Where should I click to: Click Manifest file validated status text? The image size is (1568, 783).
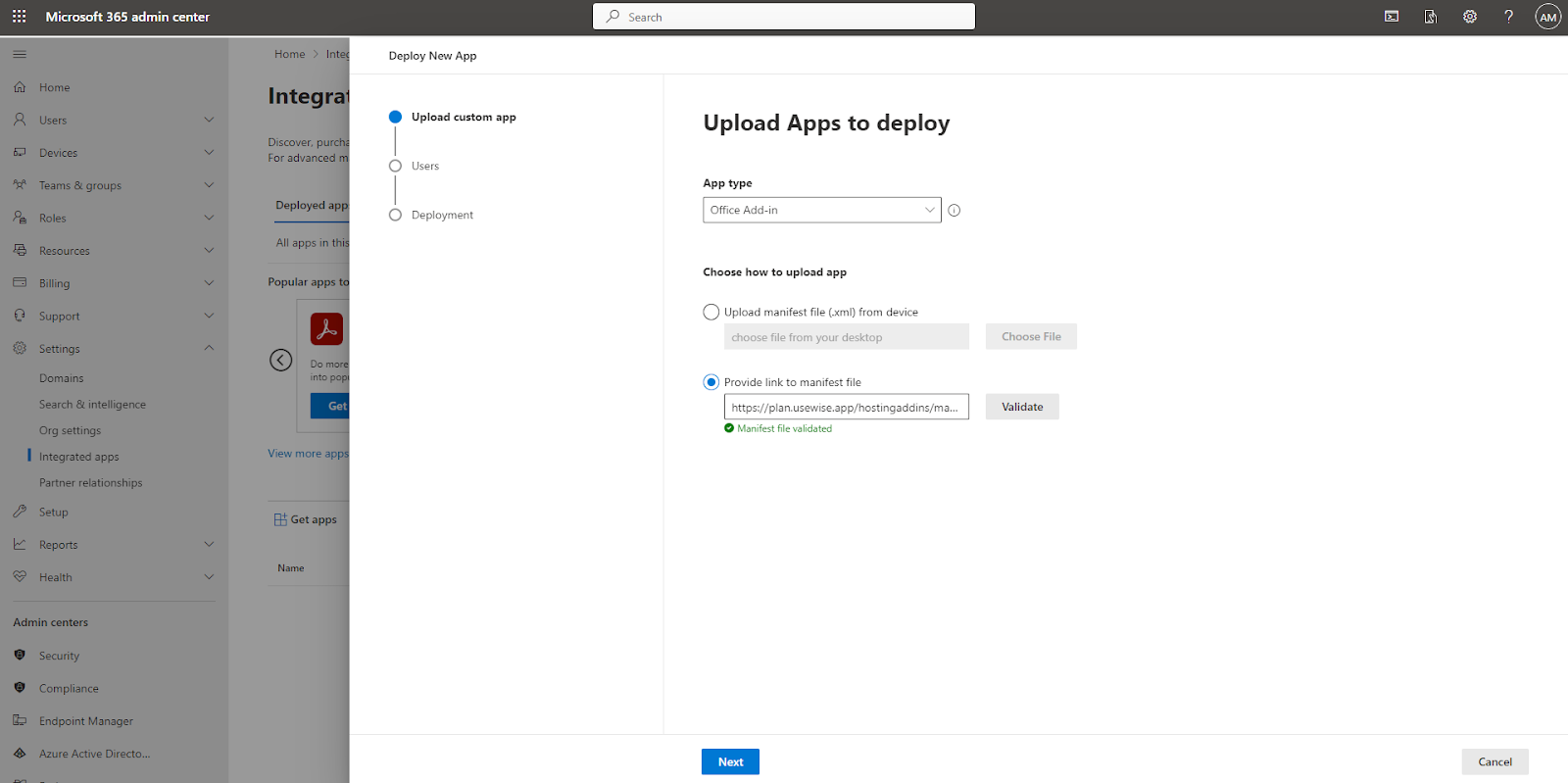784,428
